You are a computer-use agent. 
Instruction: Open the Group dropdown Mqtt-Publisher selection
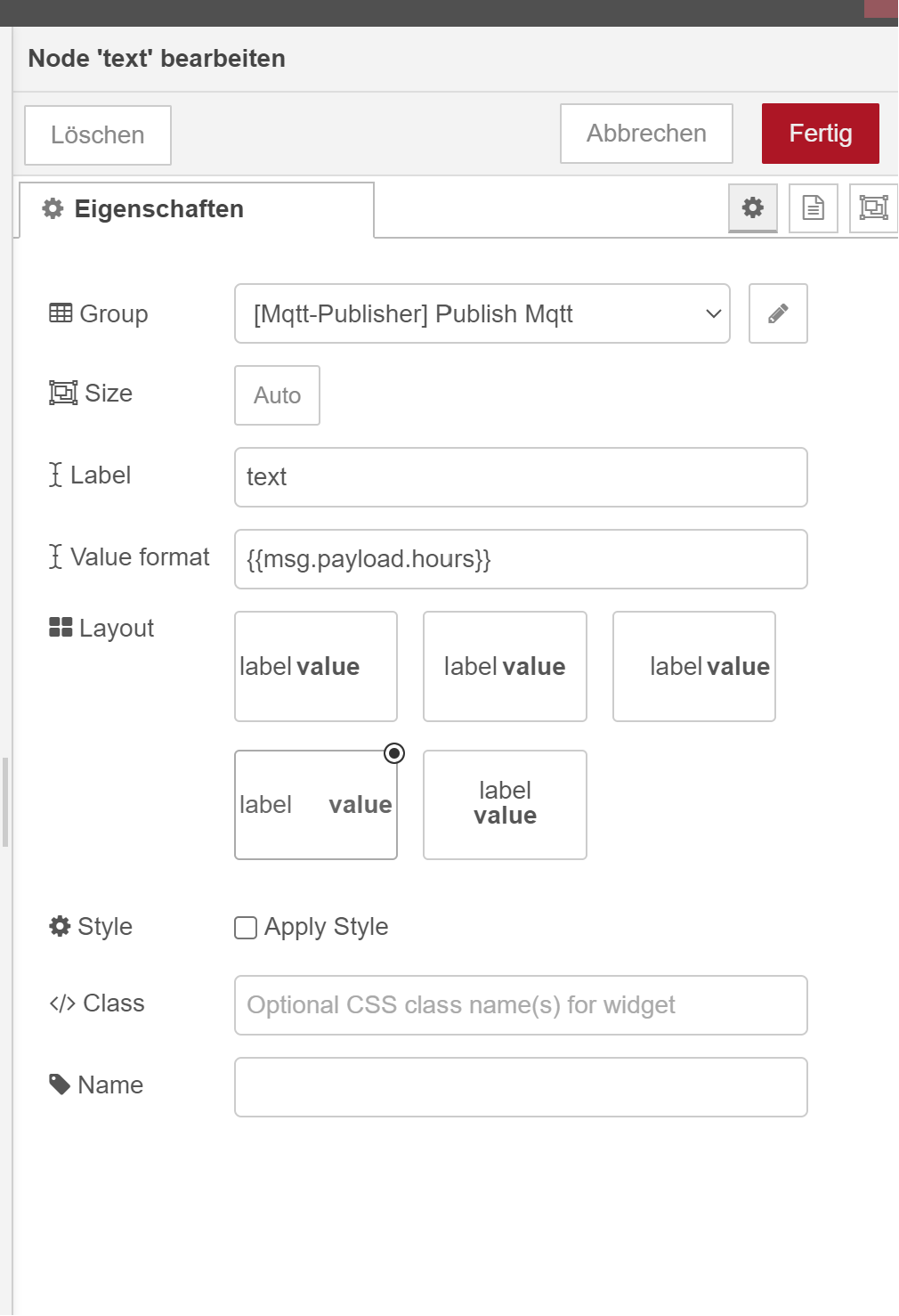[x=482, y=313]
